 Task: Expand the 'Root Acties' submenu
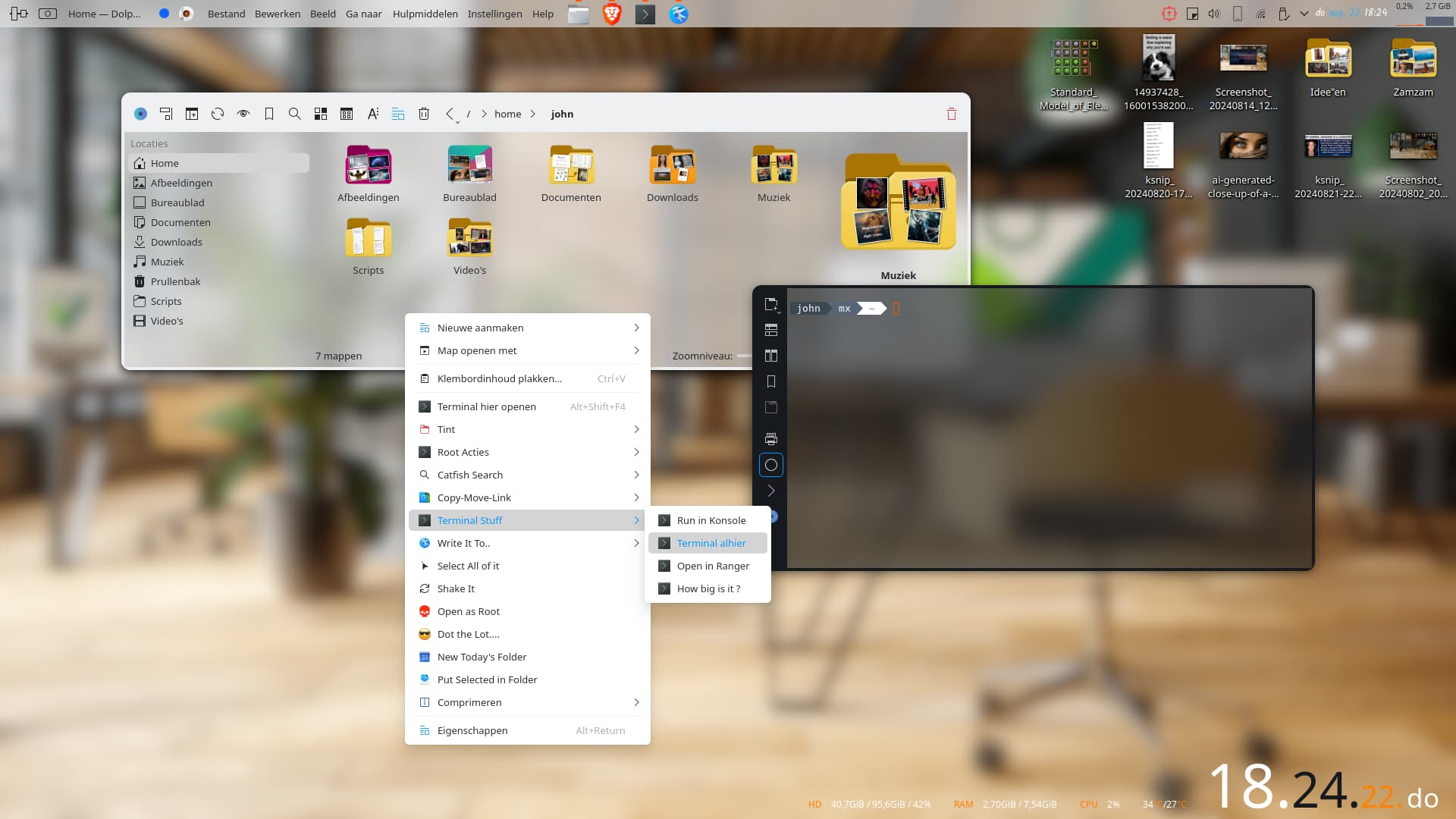(528, 452)
